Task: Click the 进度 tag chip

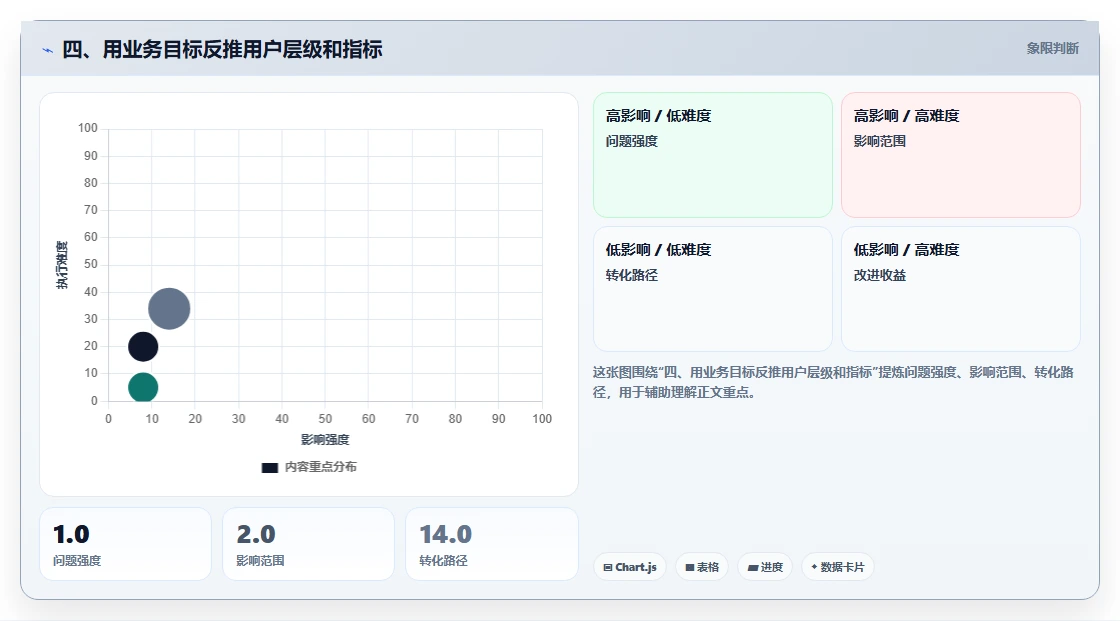Action: tap(765, 567)
